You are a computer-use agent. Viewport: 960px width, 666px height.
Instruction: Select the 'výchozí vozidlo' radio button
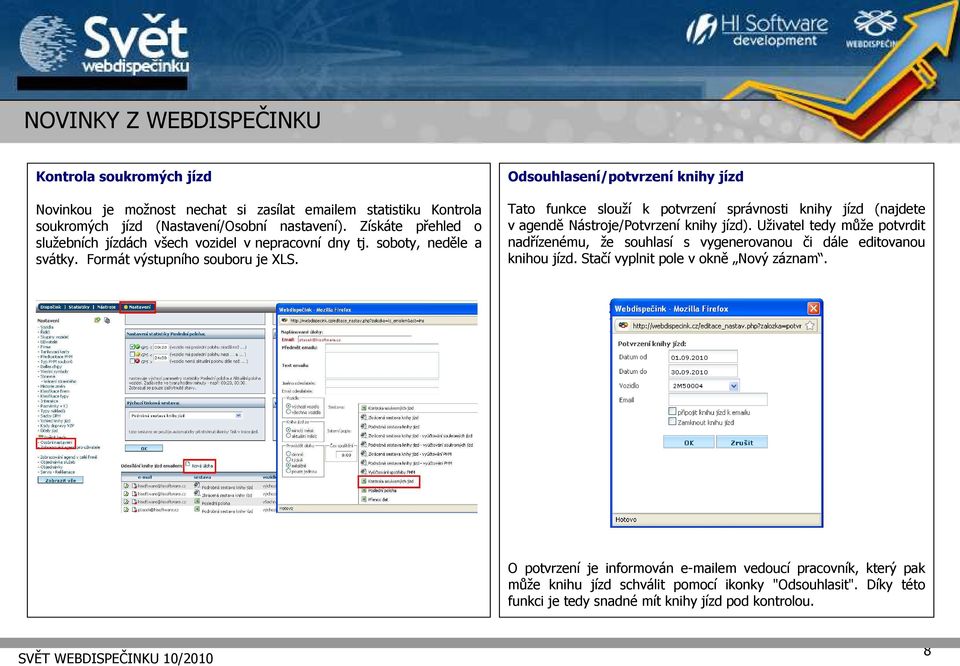click(x=288, y=406)
